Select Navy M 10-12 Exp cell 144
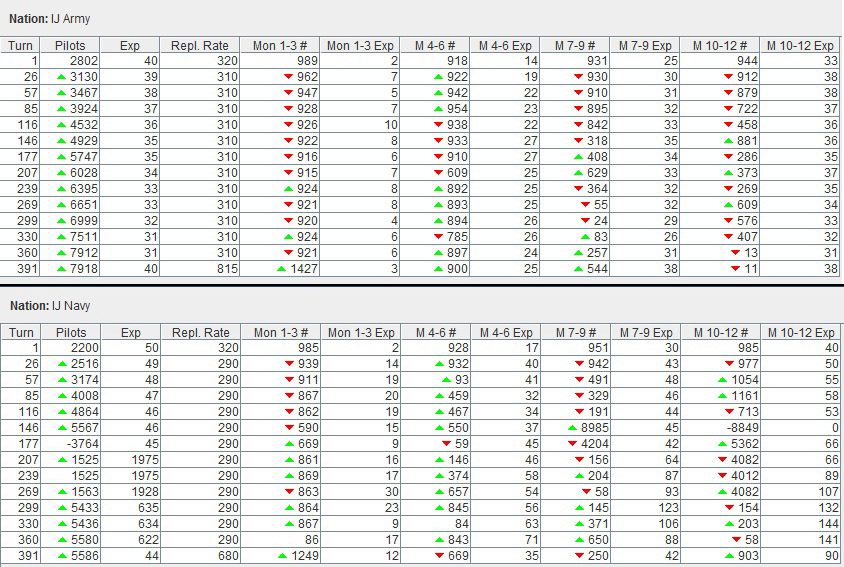Screen dimensions: 844x567 click(x=801, y=523)
